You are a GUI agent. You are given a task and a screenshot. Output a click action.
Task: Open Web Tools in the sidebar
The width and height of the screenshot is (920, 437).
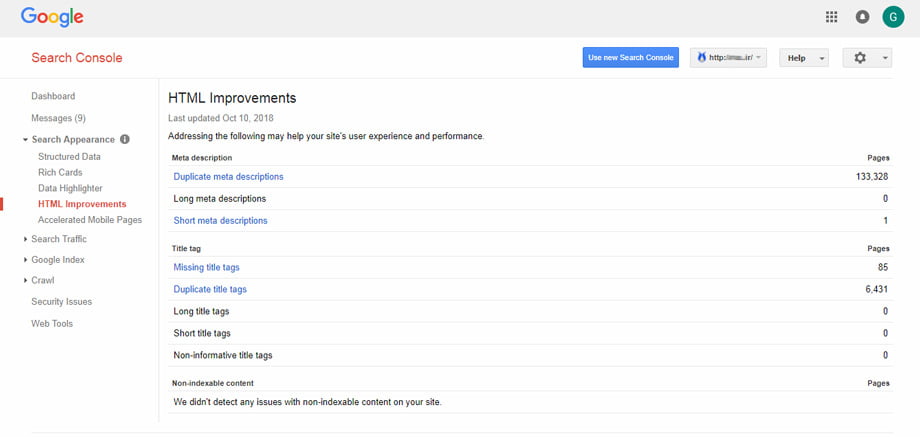point(52,324)
